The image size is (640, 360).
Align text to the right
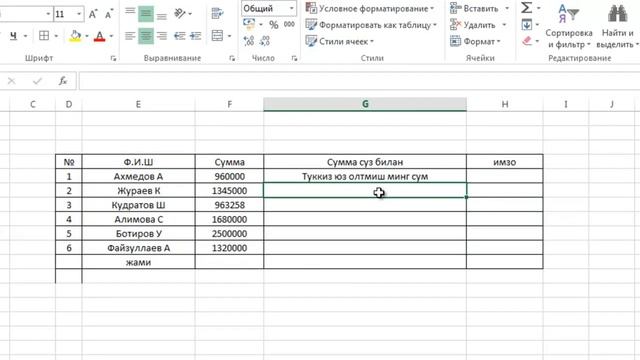pos(162,36)
